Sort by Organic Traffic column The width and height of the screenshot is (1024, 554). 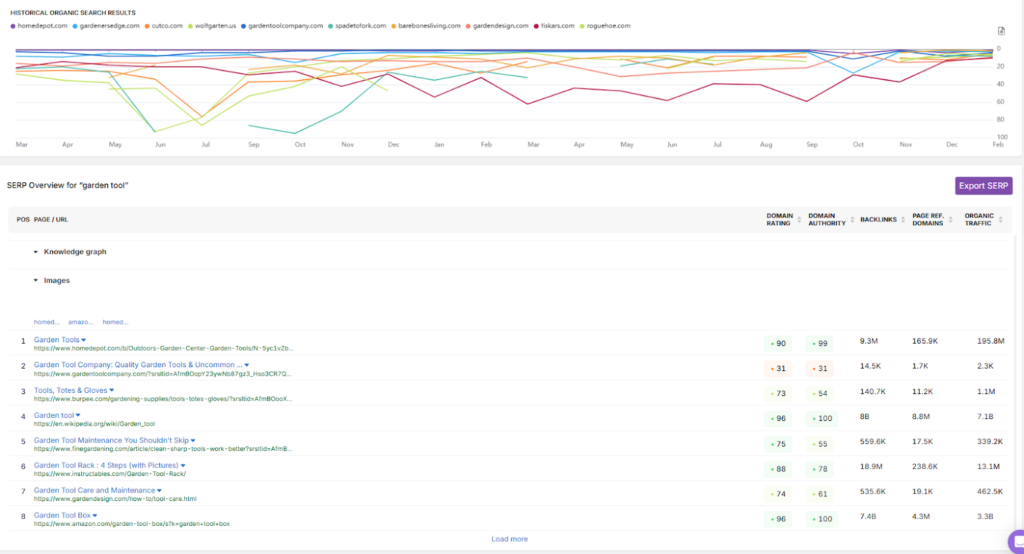point(983,220)
